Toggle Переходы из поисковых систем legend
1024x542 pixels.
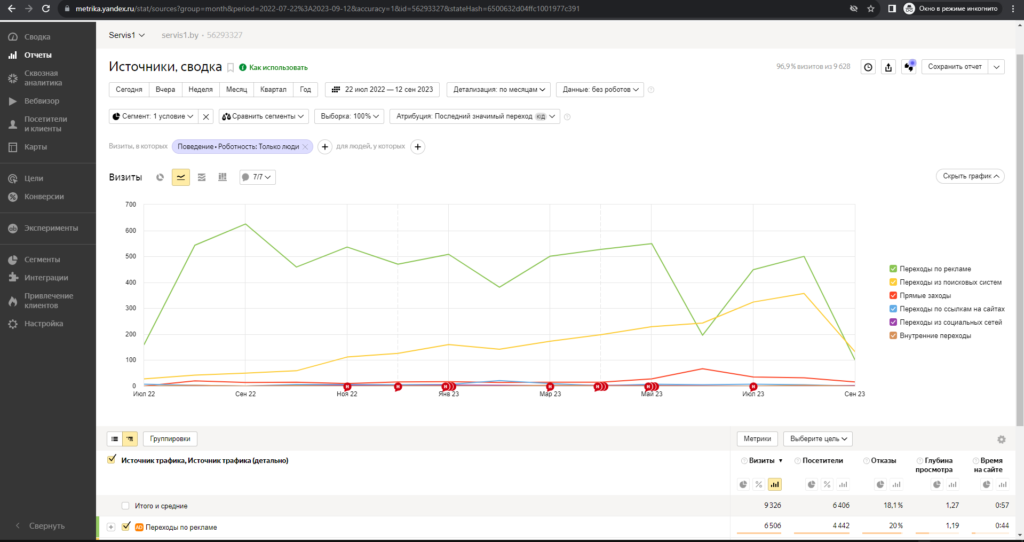(x=945, y=283)
